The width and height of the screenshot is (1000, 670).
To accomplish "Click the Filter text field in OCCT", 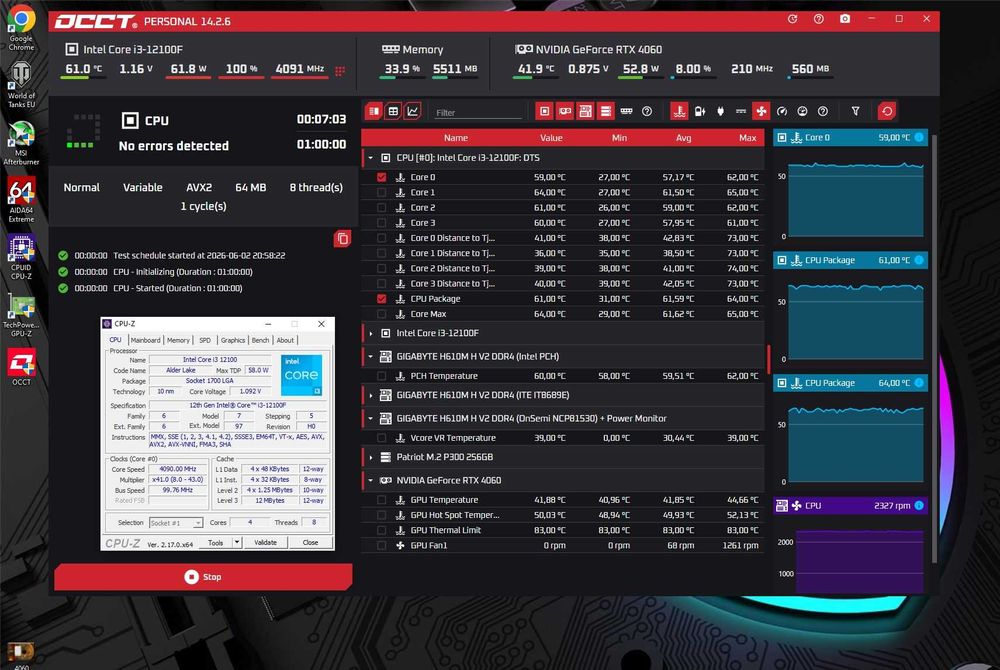I will pyautogui.click(x=478, y=113).
